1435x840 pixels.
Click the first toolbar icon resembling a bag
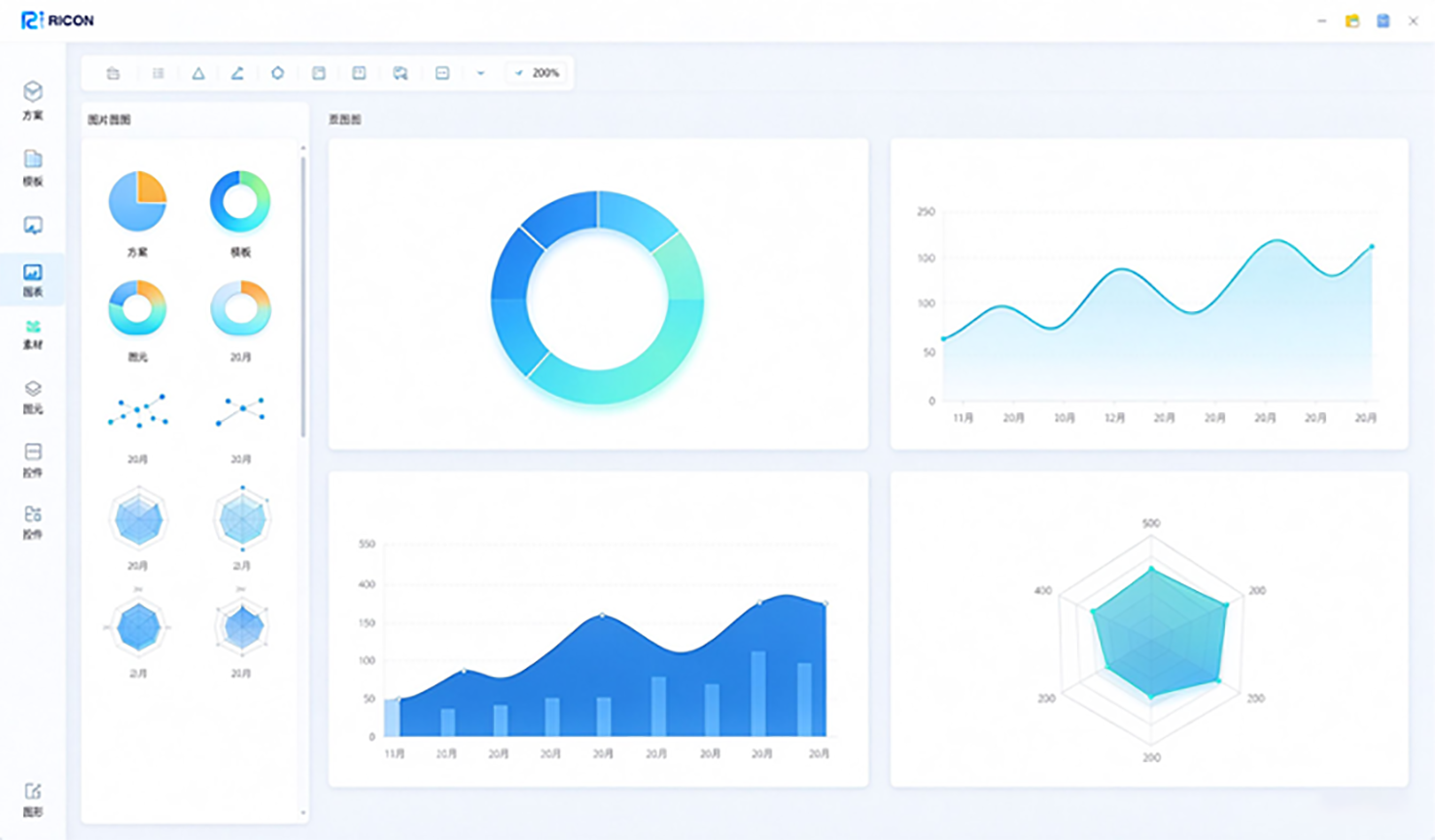pyautogui.click(x=114, y=73)
